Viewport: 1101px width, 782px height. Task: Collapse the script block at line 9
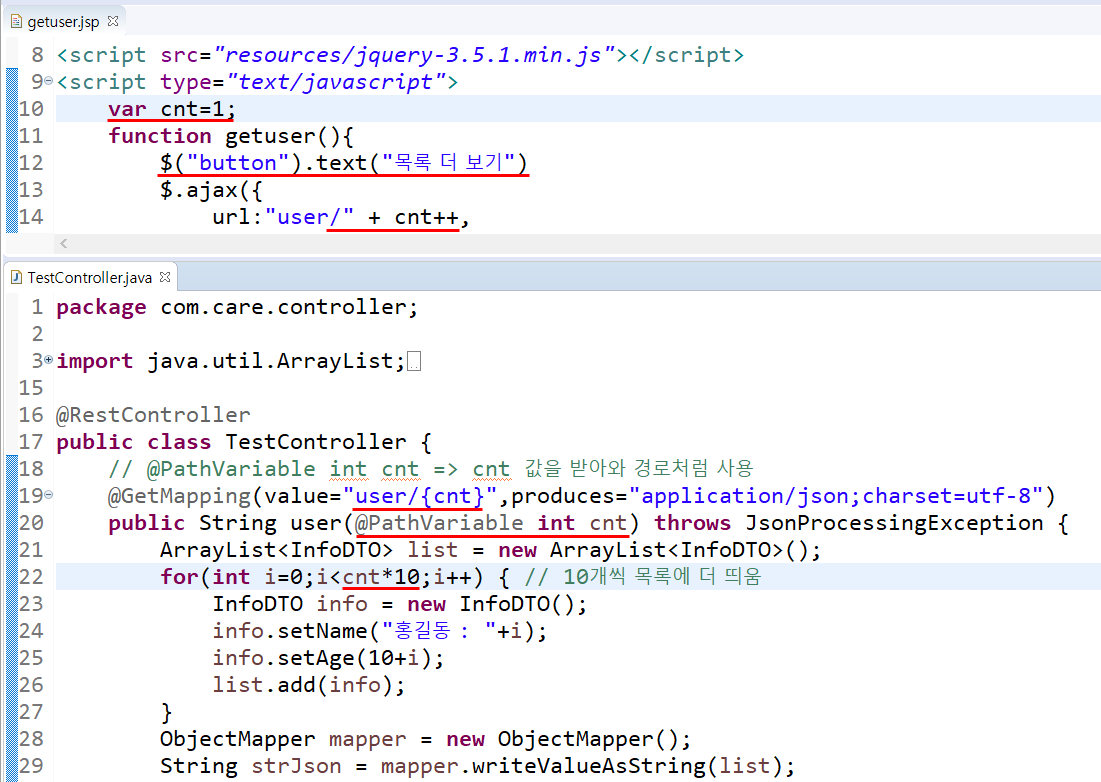click(48, 81)
